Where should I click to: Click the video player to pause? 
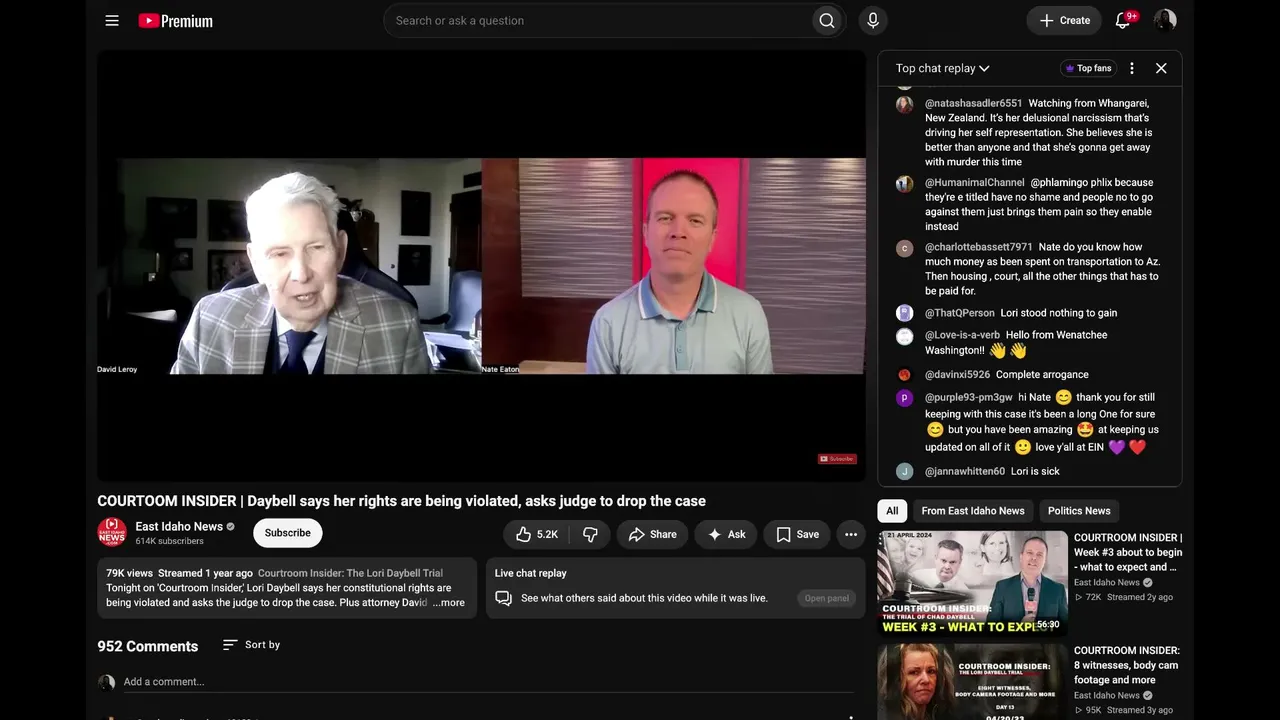[481, 266]
